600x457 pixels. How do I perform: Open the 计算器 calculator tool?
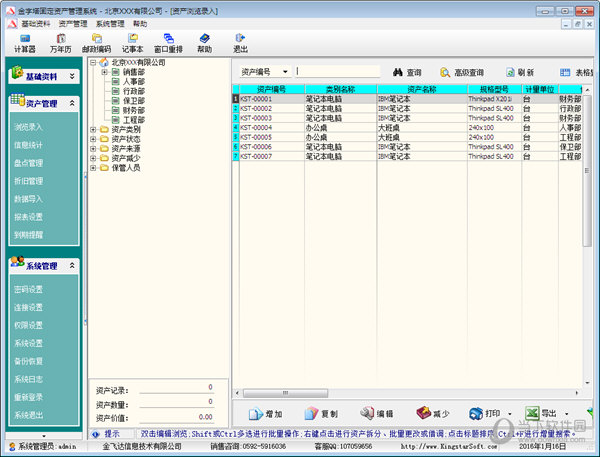coord(25,43)
